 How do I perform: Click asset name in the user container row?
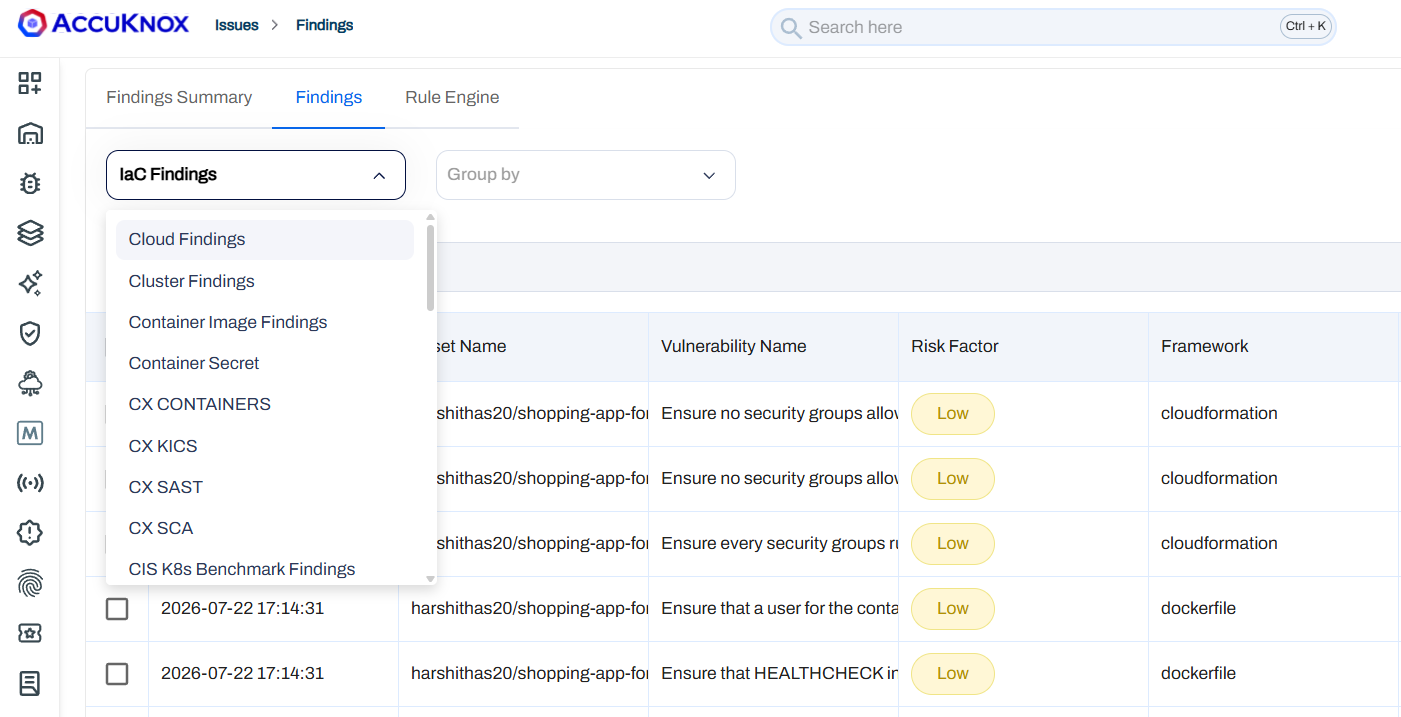530,608
